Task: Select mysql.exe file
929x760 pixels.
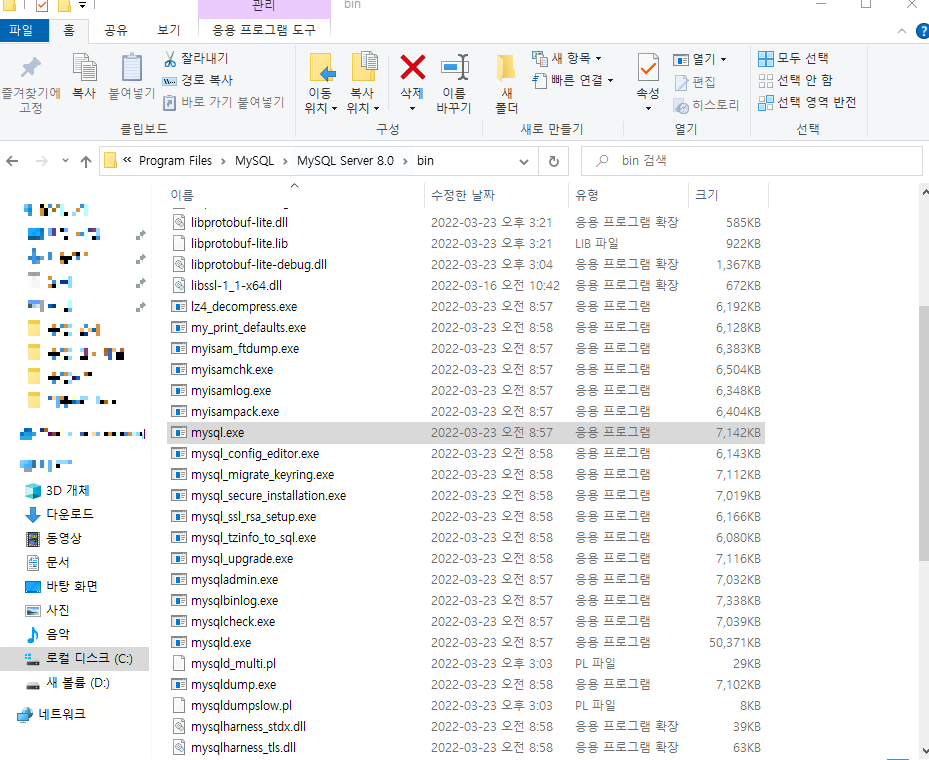Action: 466,433
